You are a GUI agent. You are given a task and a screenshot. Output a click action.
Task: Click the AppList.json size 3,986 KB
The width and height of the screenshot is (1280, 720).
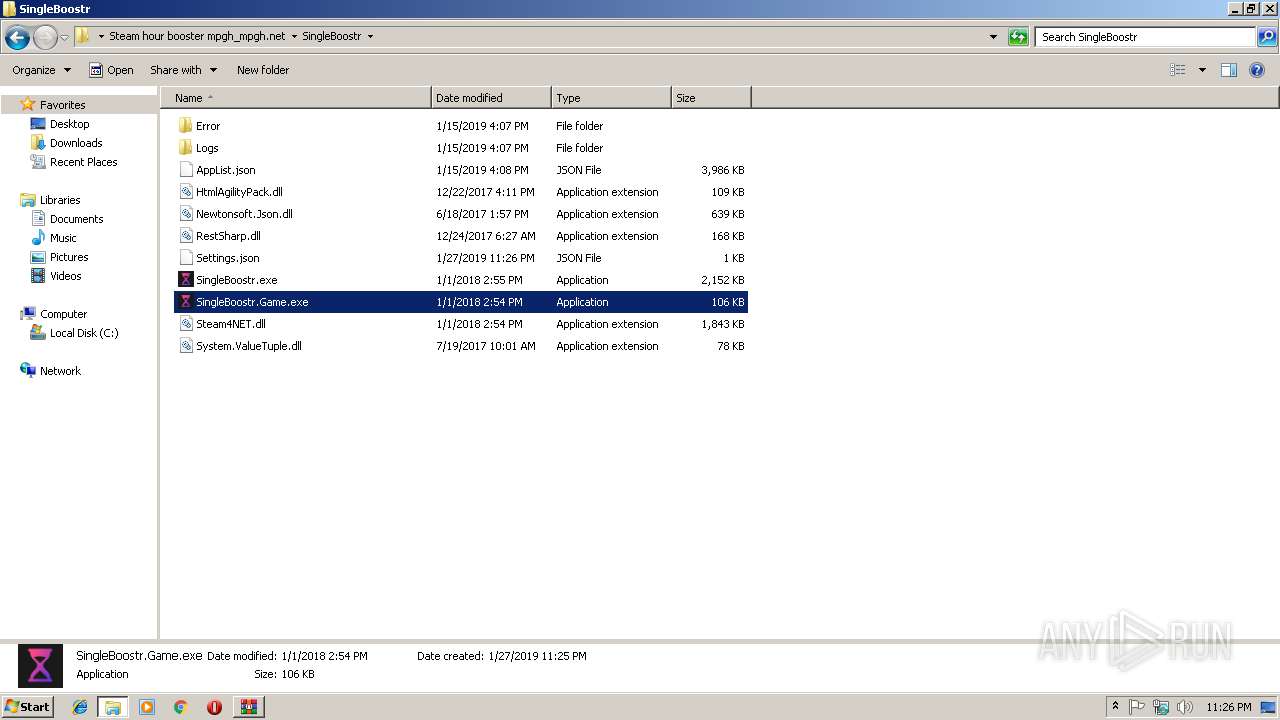click(x=723, y=170)
